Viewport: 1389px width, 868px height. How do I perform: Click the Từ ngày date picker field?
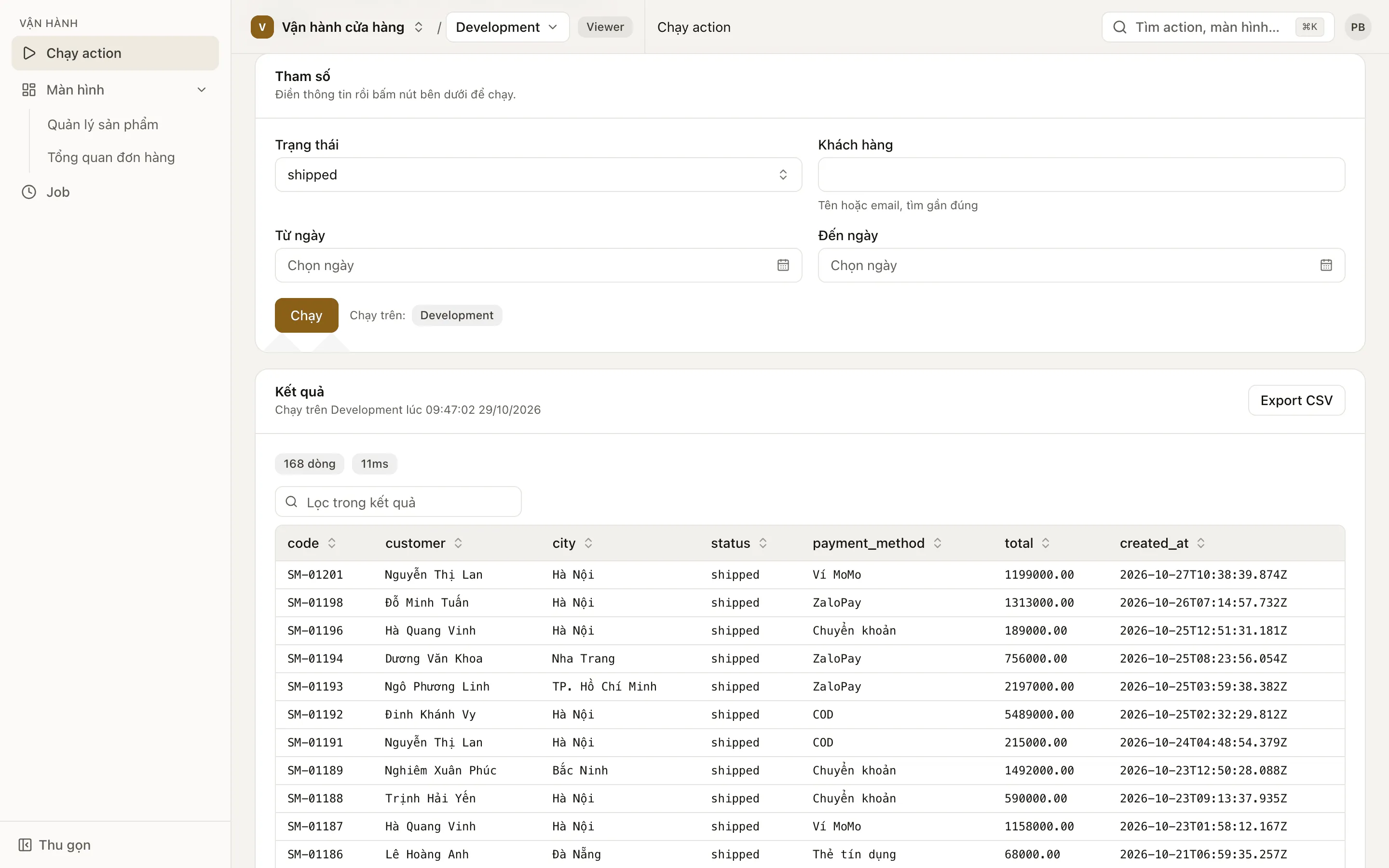(x=538, y=265)
